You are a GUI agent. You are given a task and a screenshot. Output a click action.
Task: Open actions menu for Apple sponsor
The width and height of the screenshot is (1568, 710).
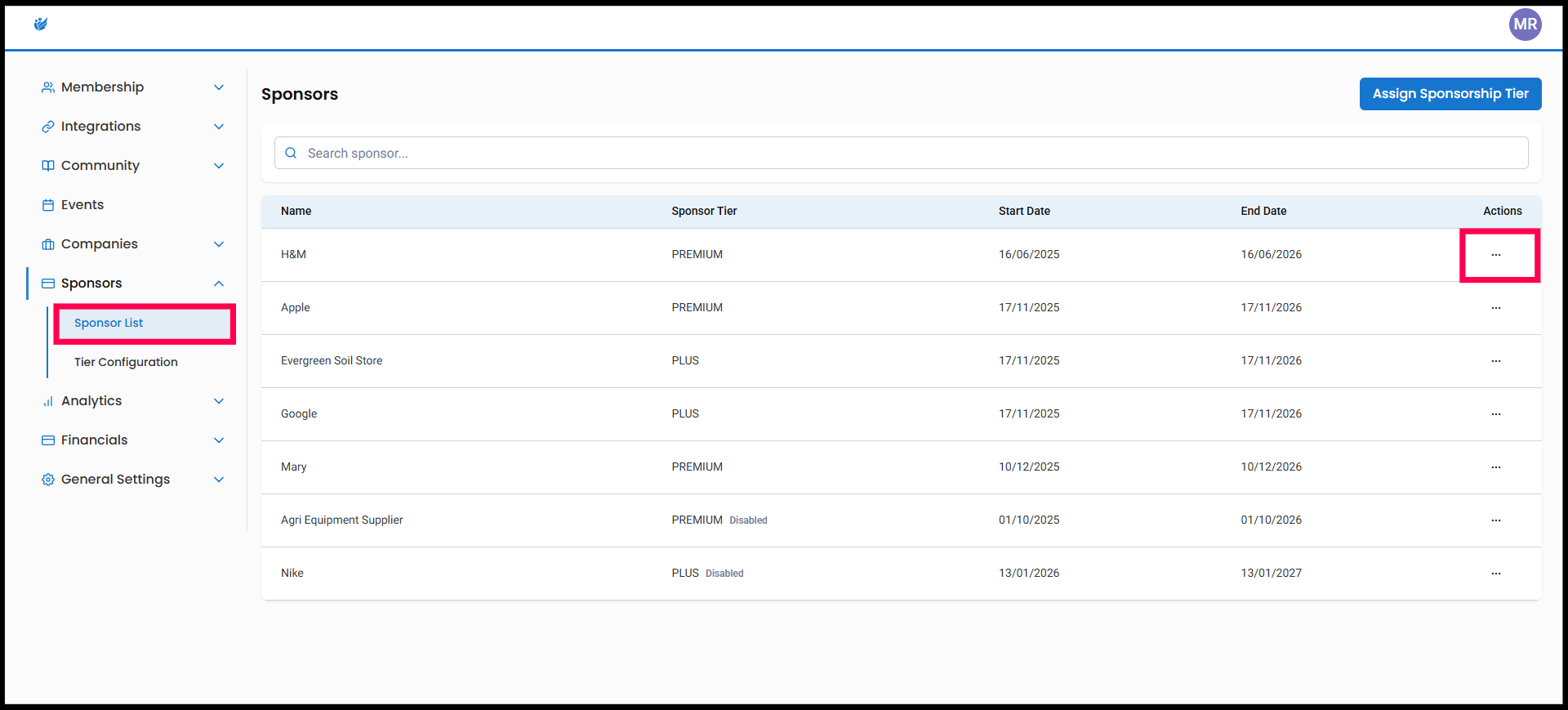pyautogui.click(x=1495, y=308)
